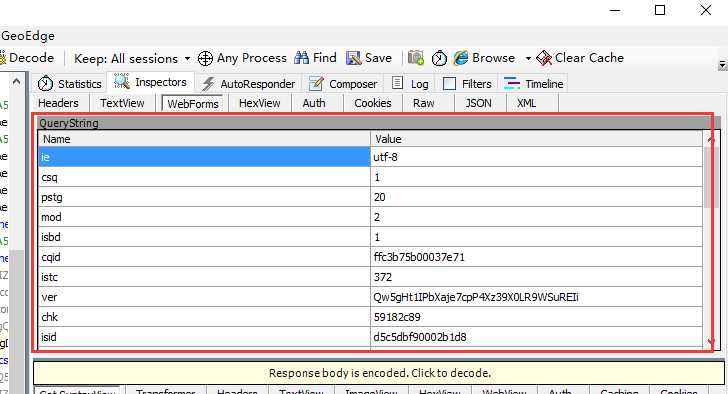Select the 'isid' name cell
This screenshot has height=394, width=728.
click(x=204, y=336)
